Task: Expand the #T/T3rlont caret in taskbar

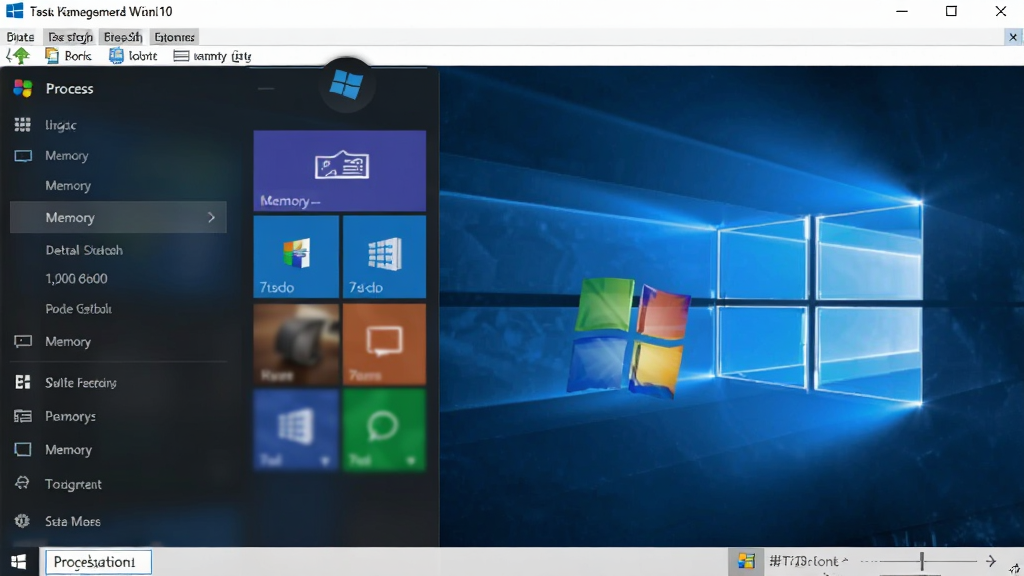Action: (x=845, y=560)
